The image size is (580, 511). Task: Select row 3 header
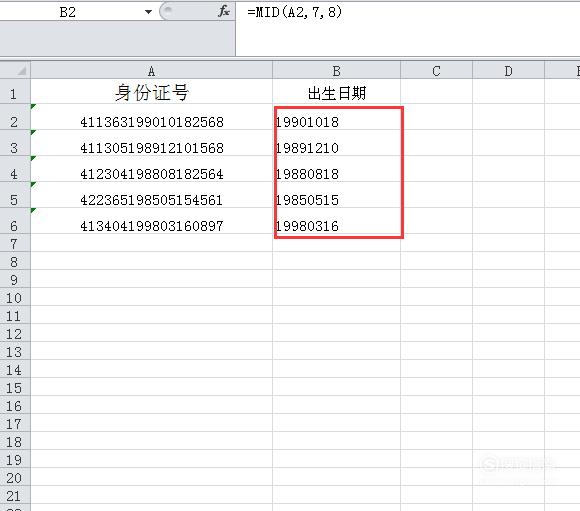15,143
